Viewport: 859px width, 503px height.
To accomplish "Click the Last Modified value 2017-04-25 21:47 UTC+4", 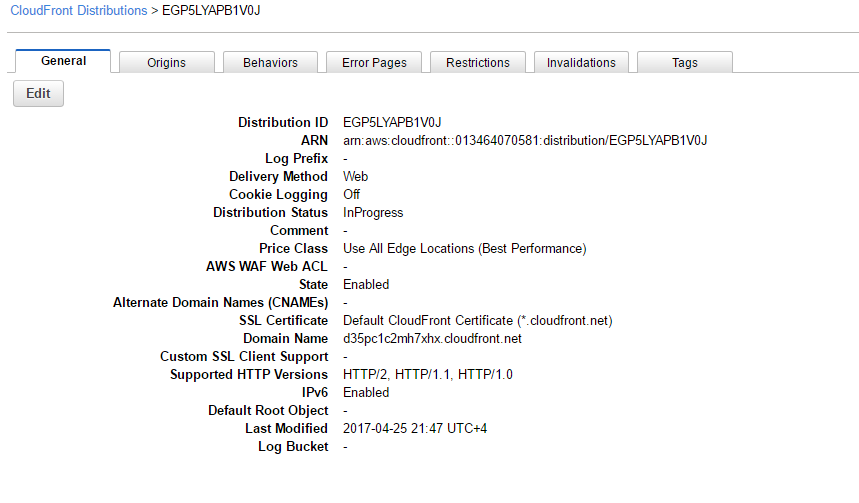I will click(415, 428).
